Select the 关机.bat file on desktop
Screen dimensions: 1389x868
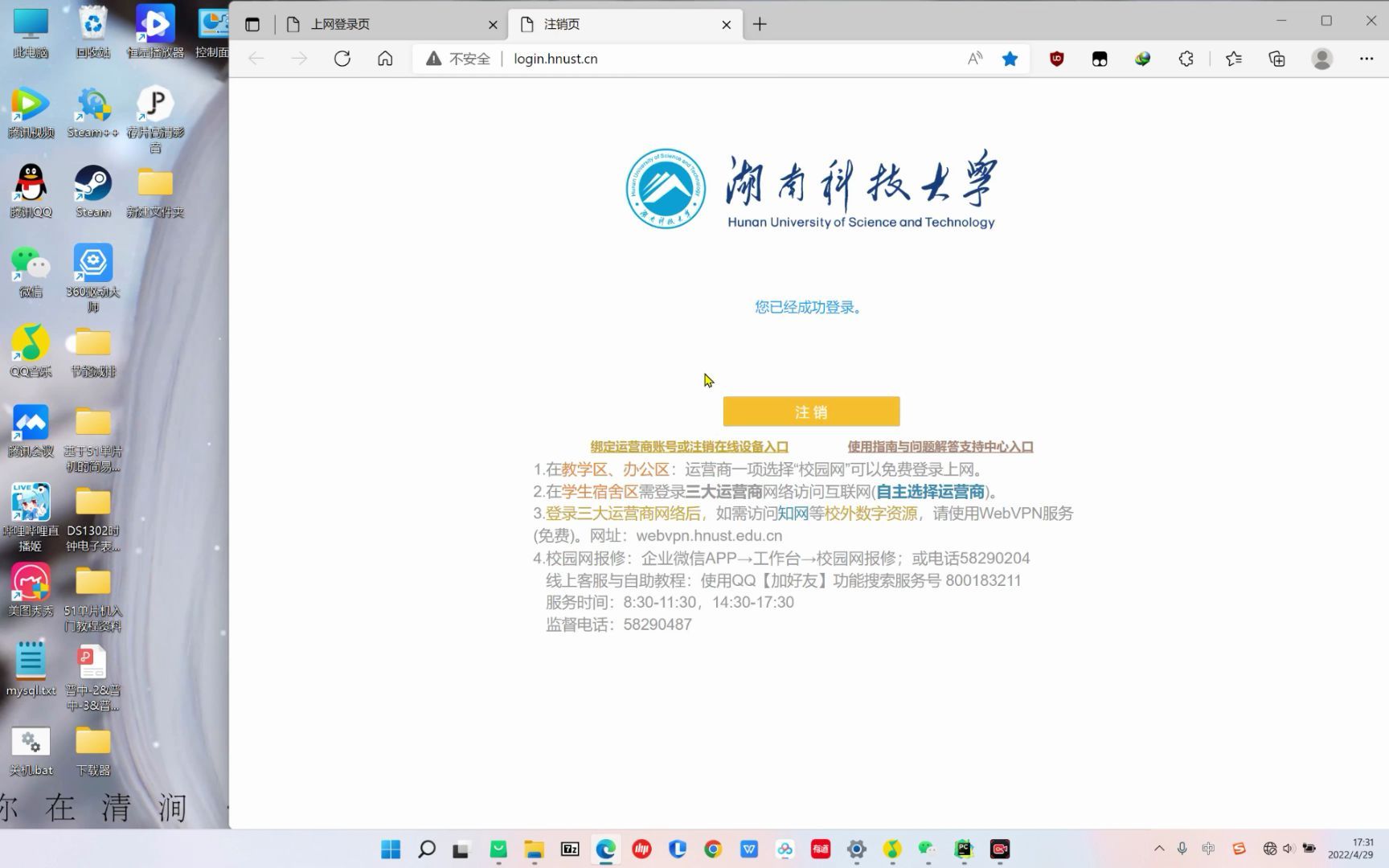(31, 750)
